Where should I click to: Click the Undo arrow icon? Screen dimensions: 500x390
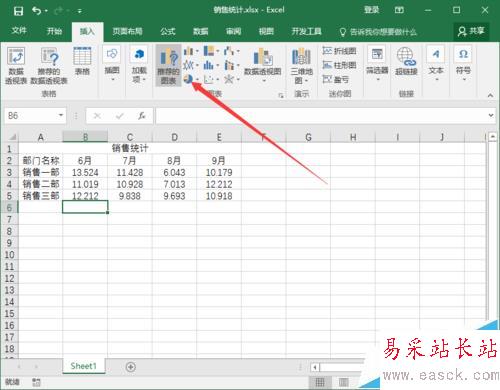point(36,11)
